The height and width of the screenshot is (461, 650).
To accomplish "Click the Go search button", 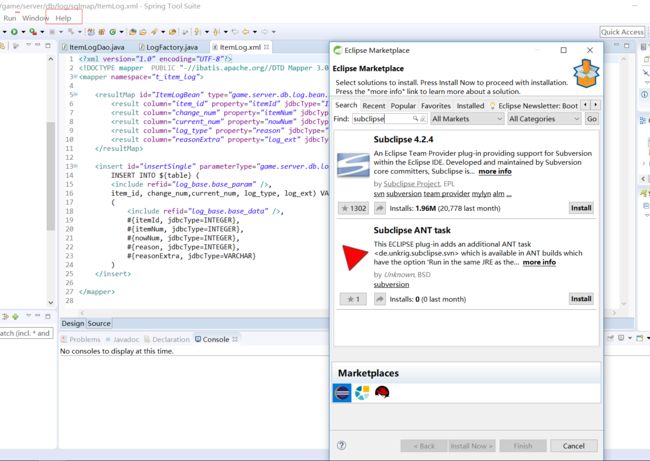I will pos(592,119).
